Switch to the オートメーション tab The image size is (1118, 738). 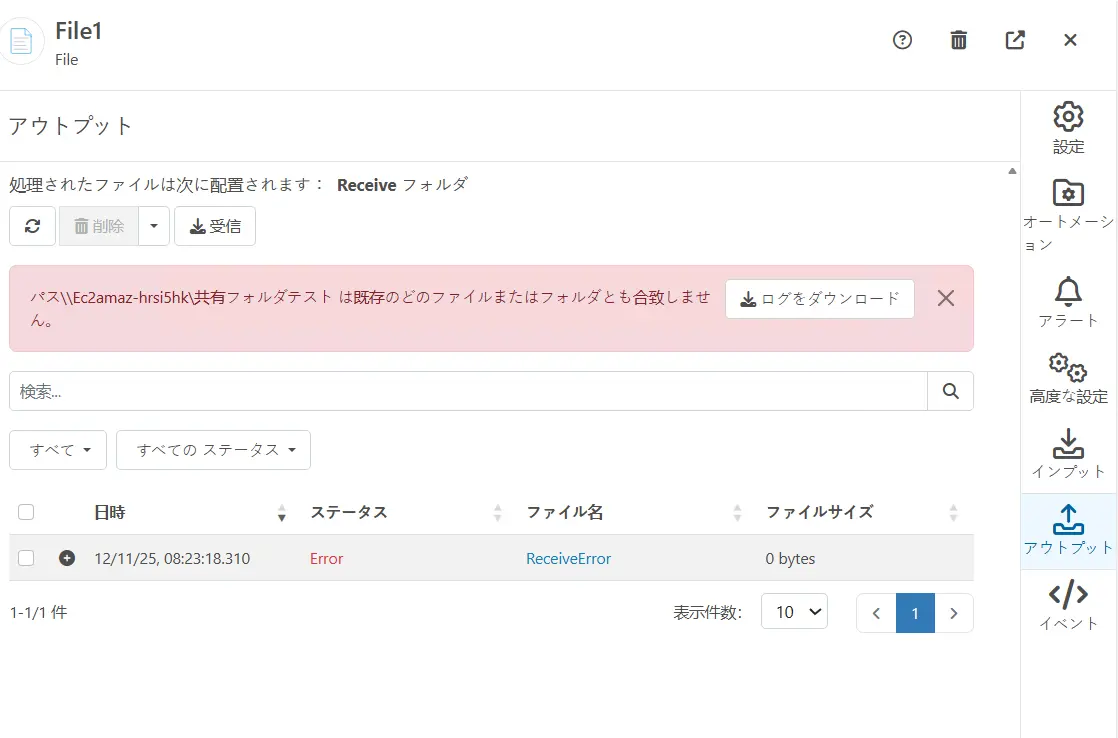click(x=1068, y=215)
